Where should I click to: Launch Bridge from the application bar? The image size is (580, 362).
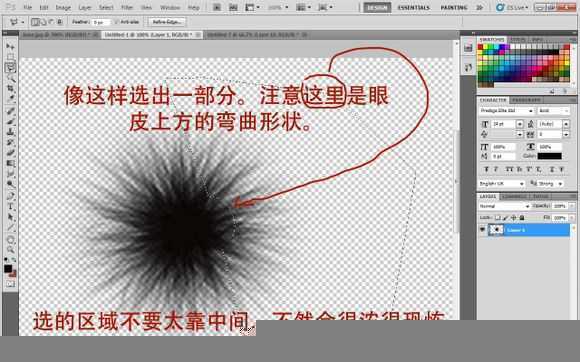coord(217,7)
